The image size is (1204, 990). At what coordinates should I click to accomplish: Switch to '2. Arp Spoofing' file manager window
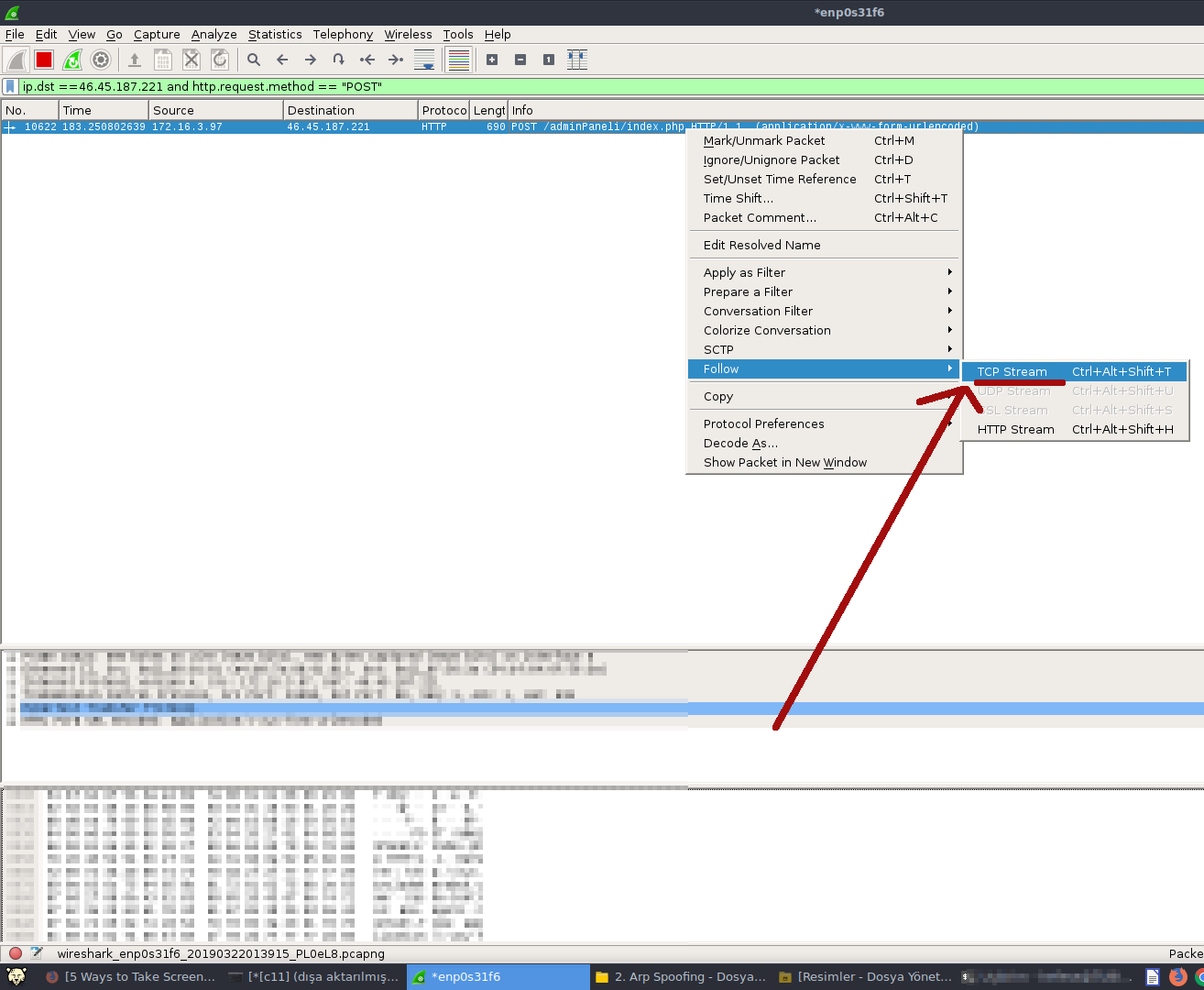pyautogui.click(x=681, y=977)
